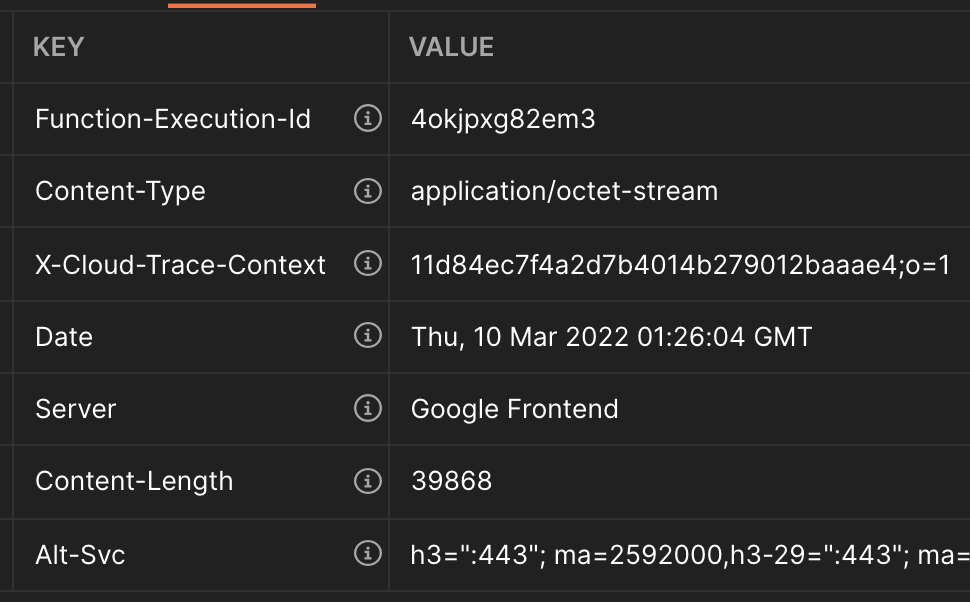Click the KEY column header

pyautogui.click(x=58, y=47)
